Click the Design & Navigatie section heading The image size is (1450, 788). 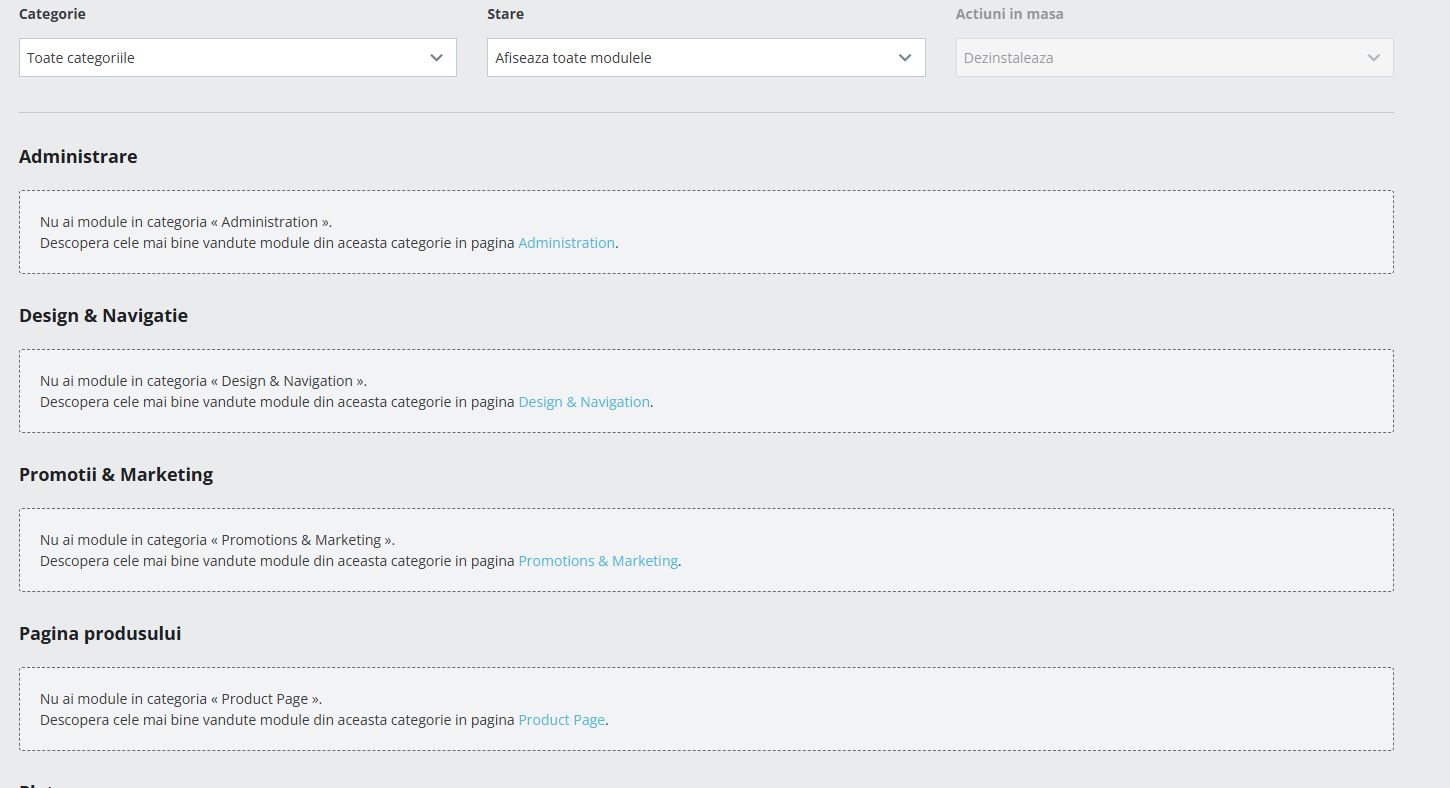tap(103, 316)
